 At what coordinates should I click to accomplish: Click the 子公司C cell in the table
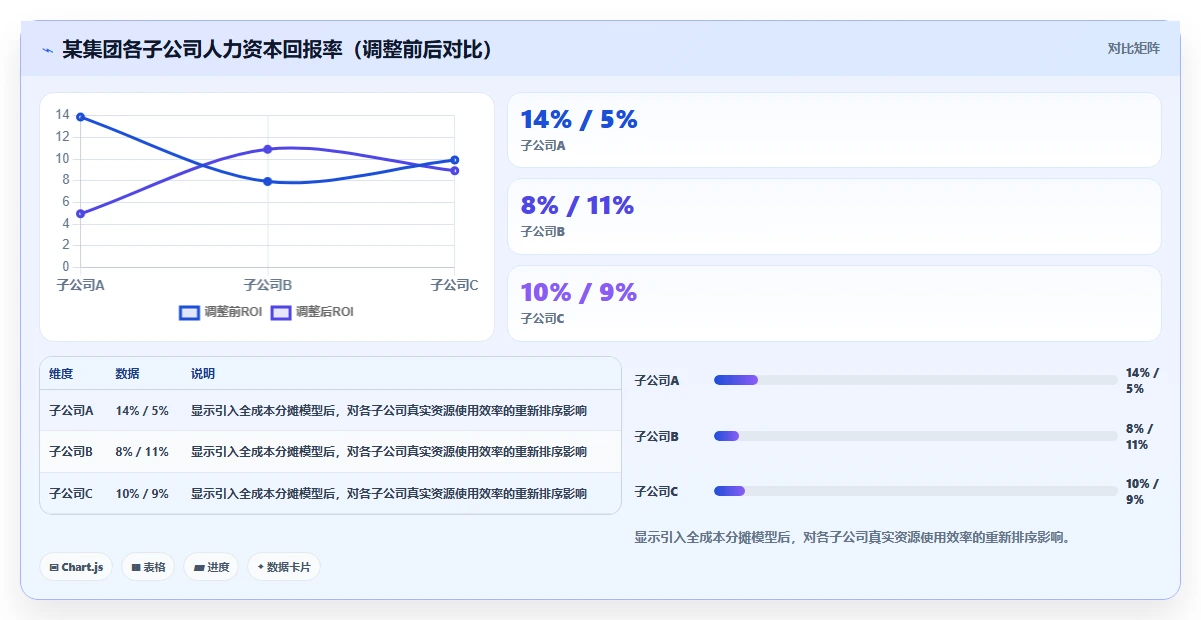click(71, 494)
